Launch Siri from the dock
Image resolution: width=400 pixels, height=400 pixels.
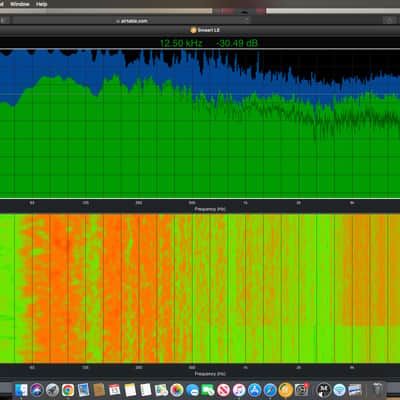coord(37,390)
